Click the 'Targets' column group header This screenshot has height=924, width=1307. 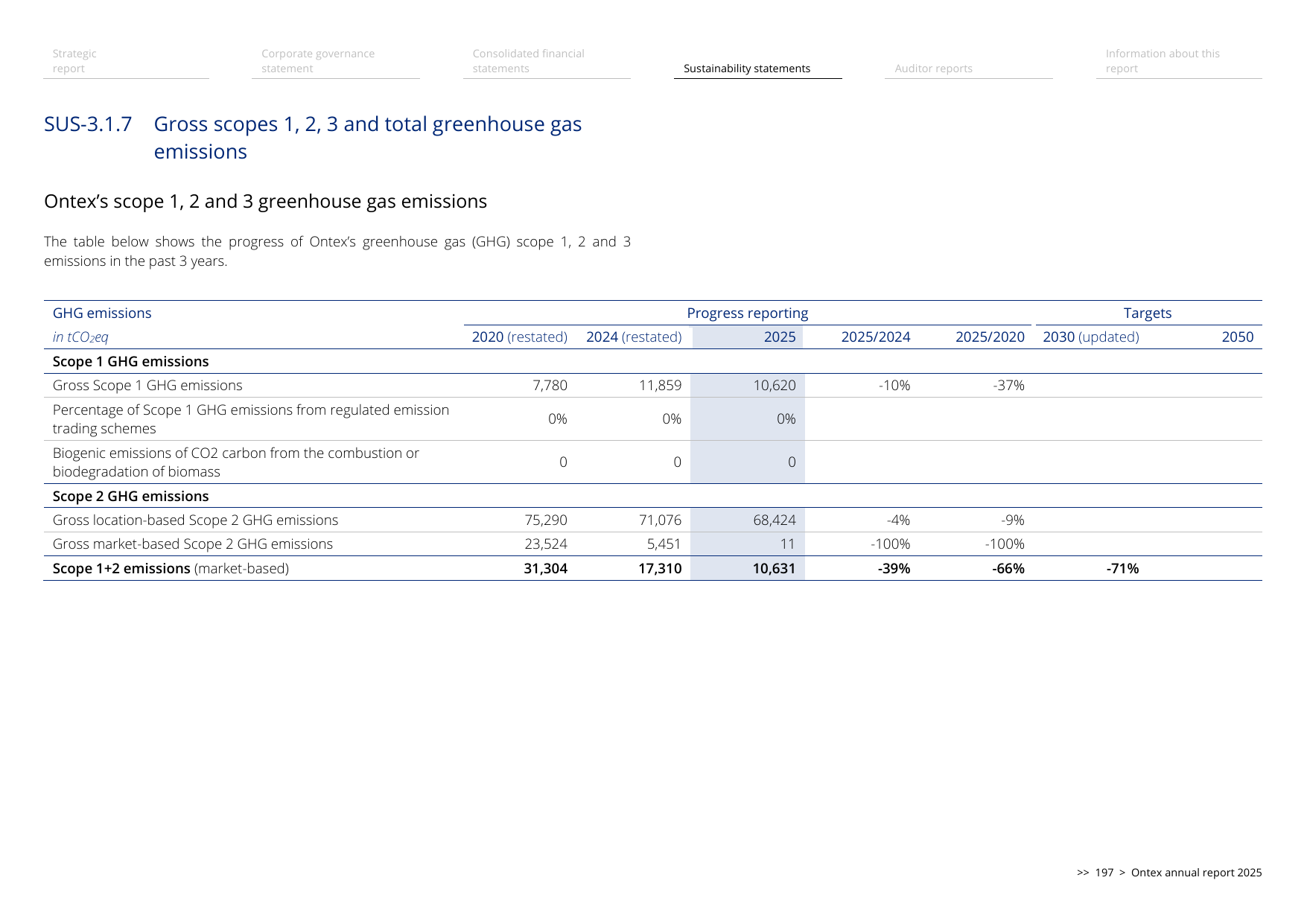pyautogui.click(x=1148, y=313)
